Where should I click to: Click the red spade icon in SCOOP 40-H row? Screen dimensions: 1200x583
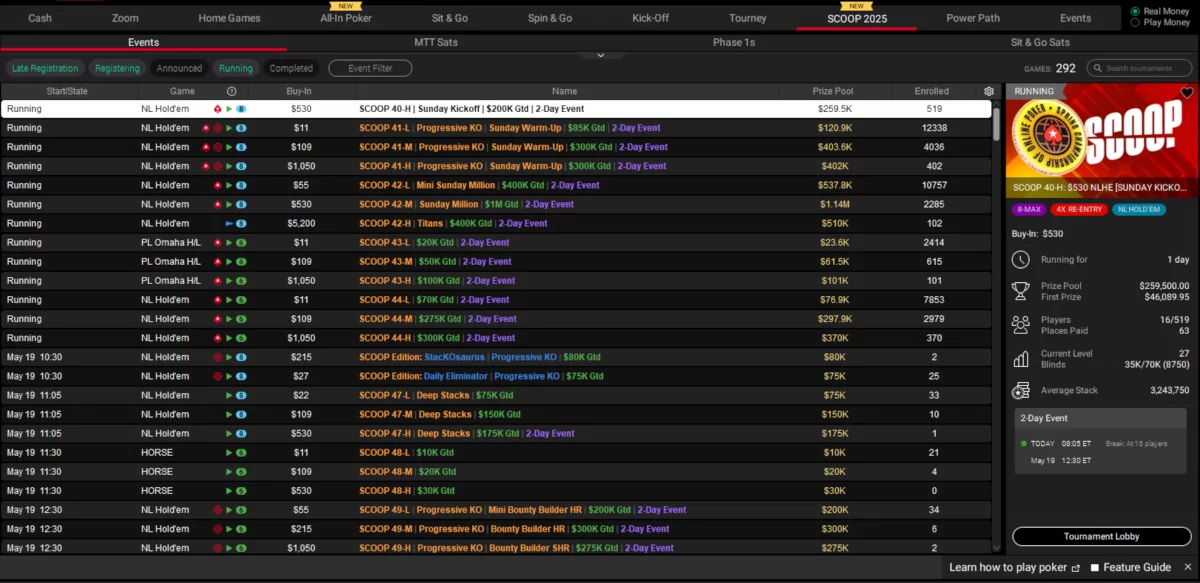(217, 108)
